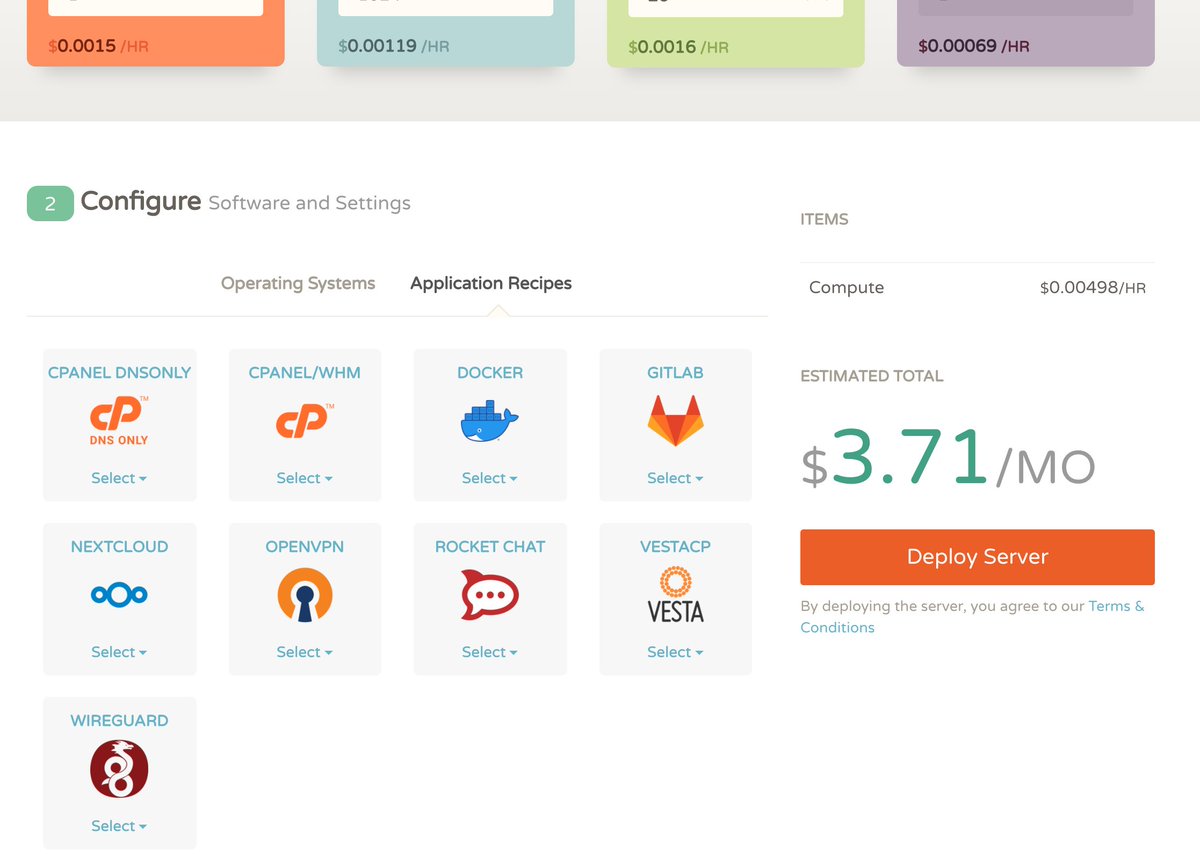Open Select dropdown under WIREGUARD
This screenshot has width=1200, height=859.
(119, 826)
